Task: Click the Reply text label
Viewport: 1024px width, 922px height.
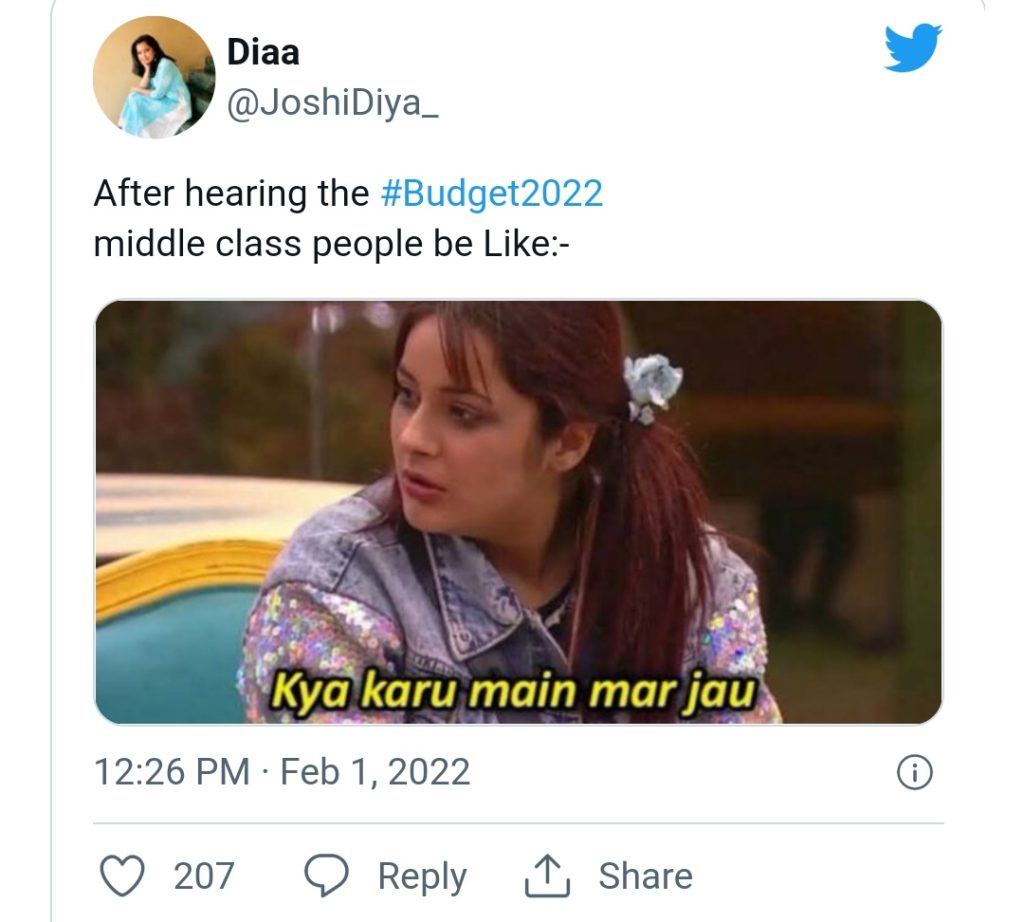Action: pyautogui.click(x=422, y=877)
